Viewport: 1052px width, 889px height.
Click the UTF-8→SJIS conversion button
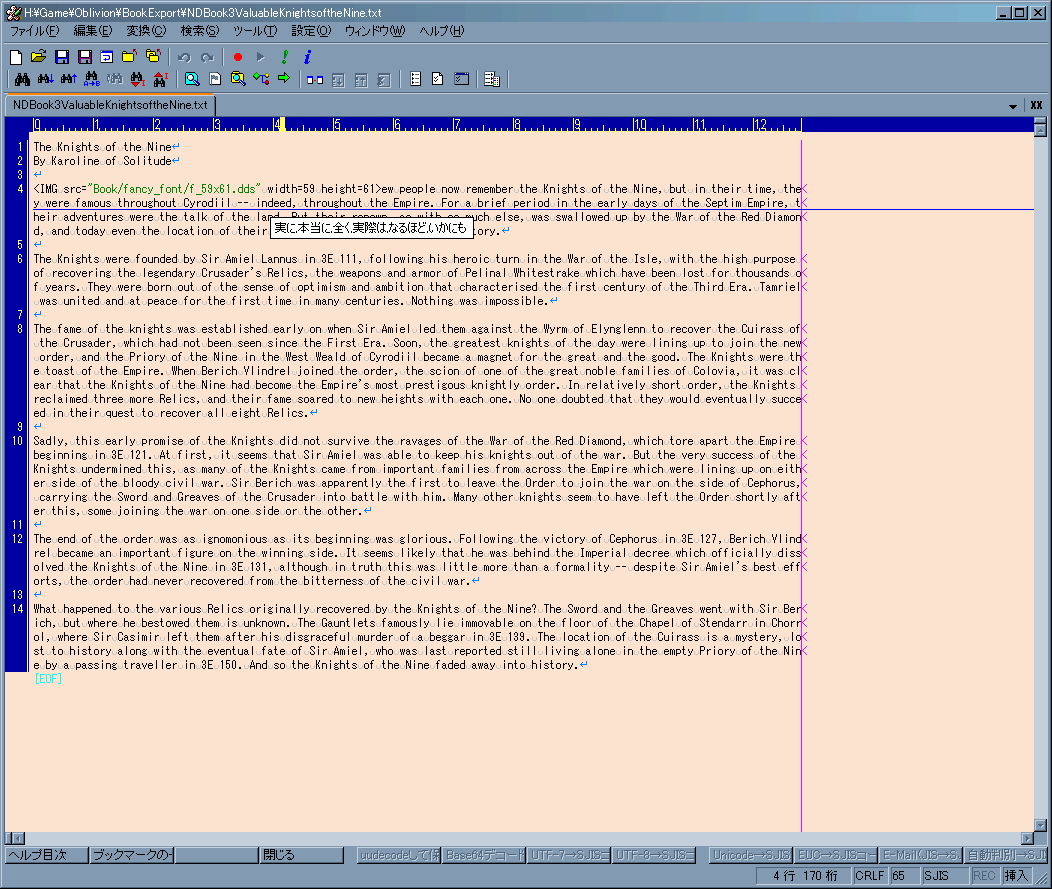[654, 855]
